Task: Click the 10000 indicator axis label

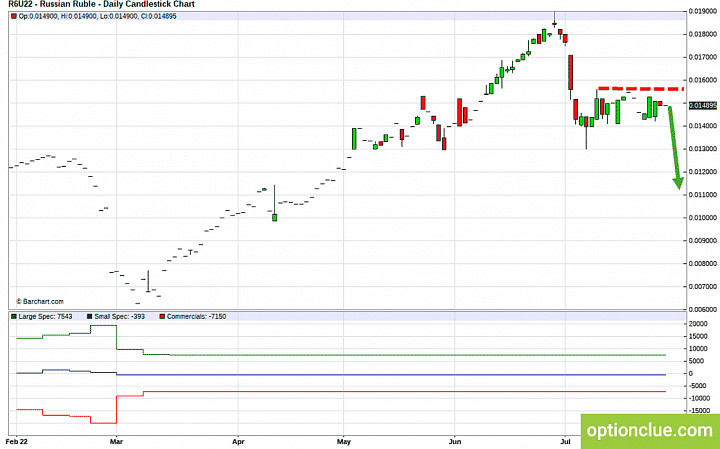Action: click(x=698, y=348)
